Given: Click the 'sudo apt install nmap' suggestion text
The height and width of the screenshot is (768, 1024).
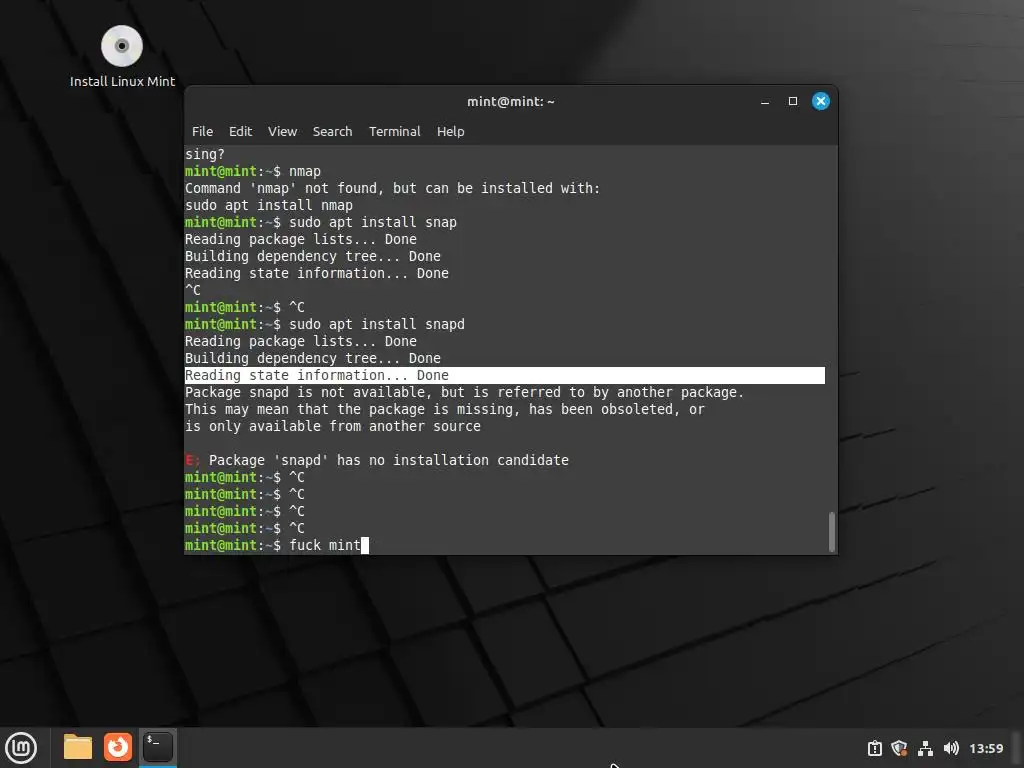Looking at the screenshot, I should pyautogui.click(x=268, y=206).
